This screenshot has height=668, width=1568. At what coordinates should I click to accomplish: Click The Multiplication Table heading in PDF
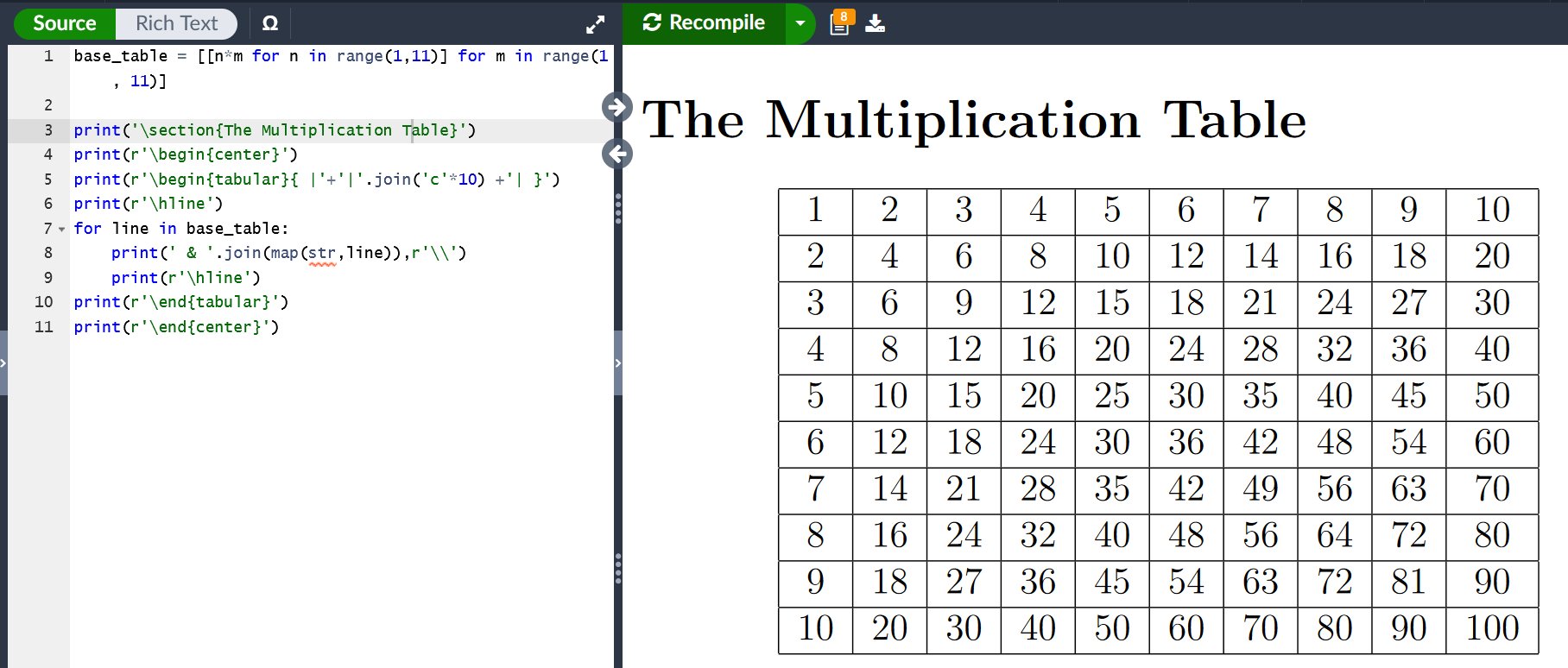(974, 119)
